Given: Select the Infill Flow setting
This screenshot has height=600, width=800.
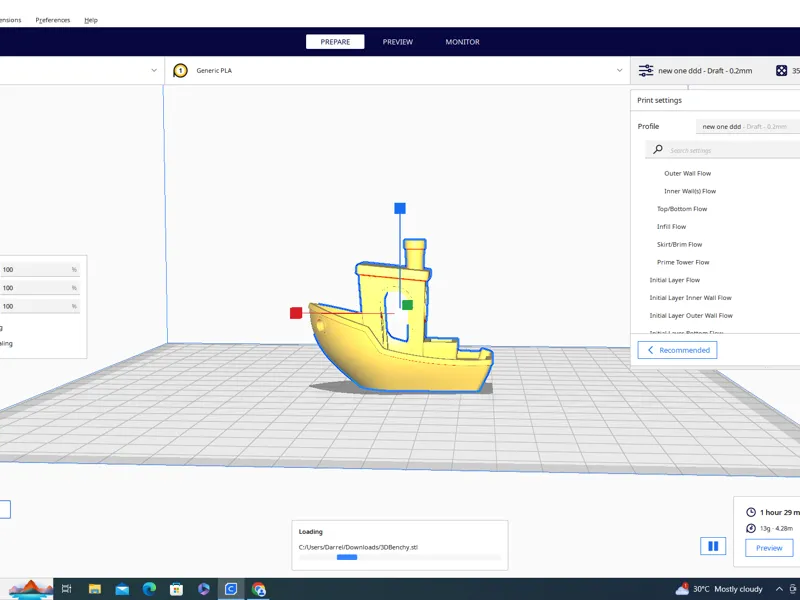Looking at the screenshot, I should tap(671, 227).
